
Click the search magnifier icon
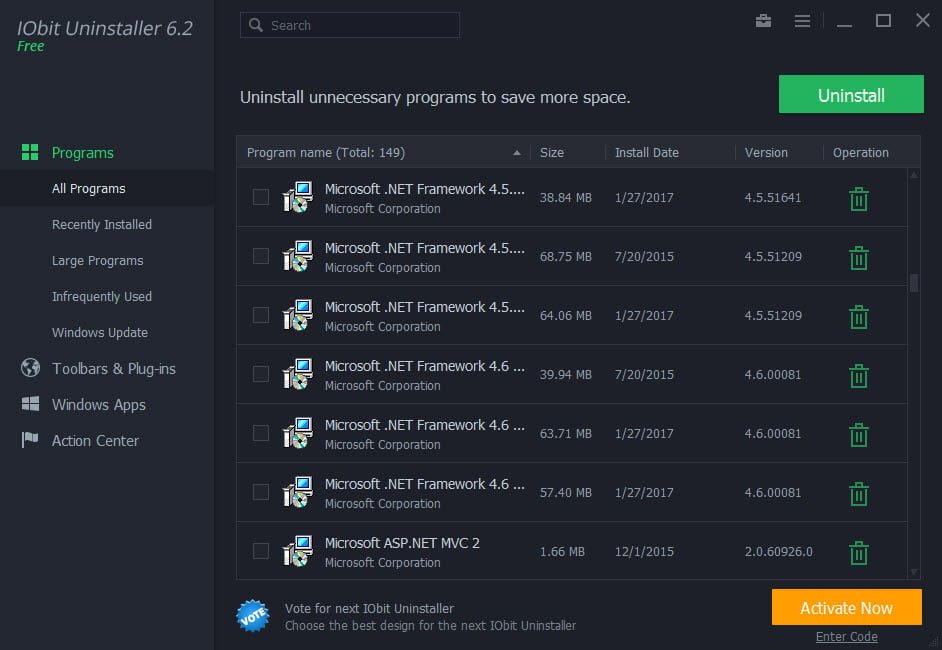click(x=256, y=25)
